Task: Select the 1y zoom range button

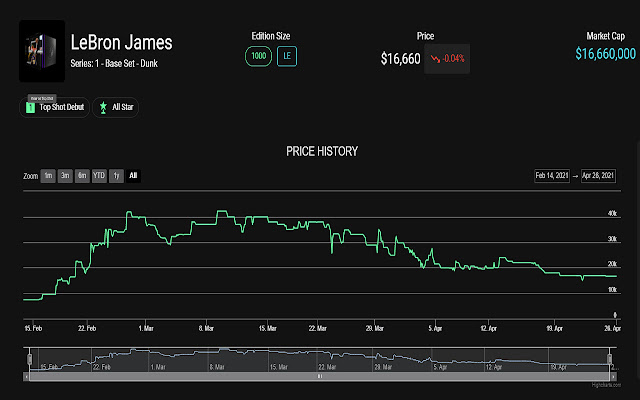Action: (116, 176)
